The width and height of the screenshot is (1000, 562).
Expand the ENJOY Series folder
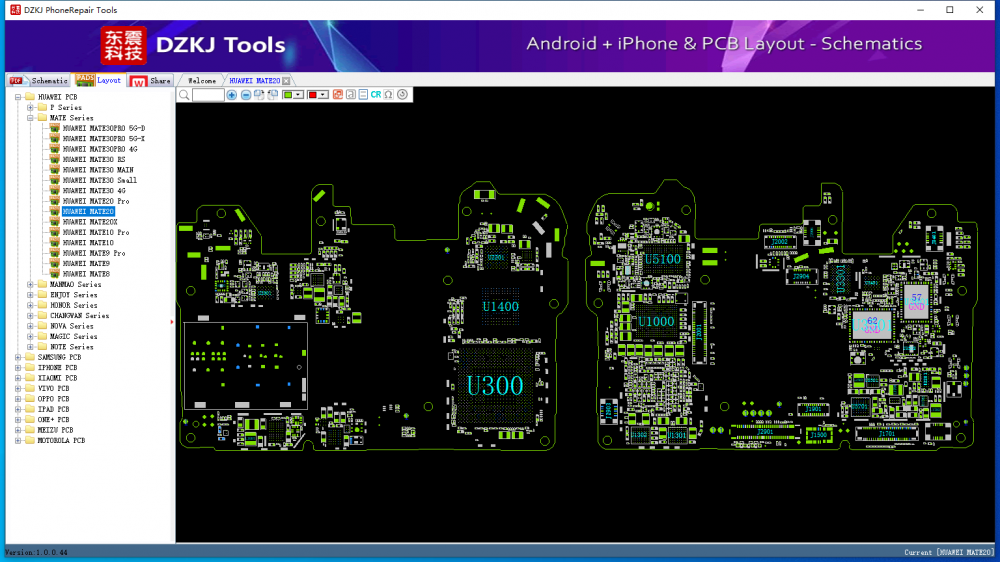[x=30, y=295]
